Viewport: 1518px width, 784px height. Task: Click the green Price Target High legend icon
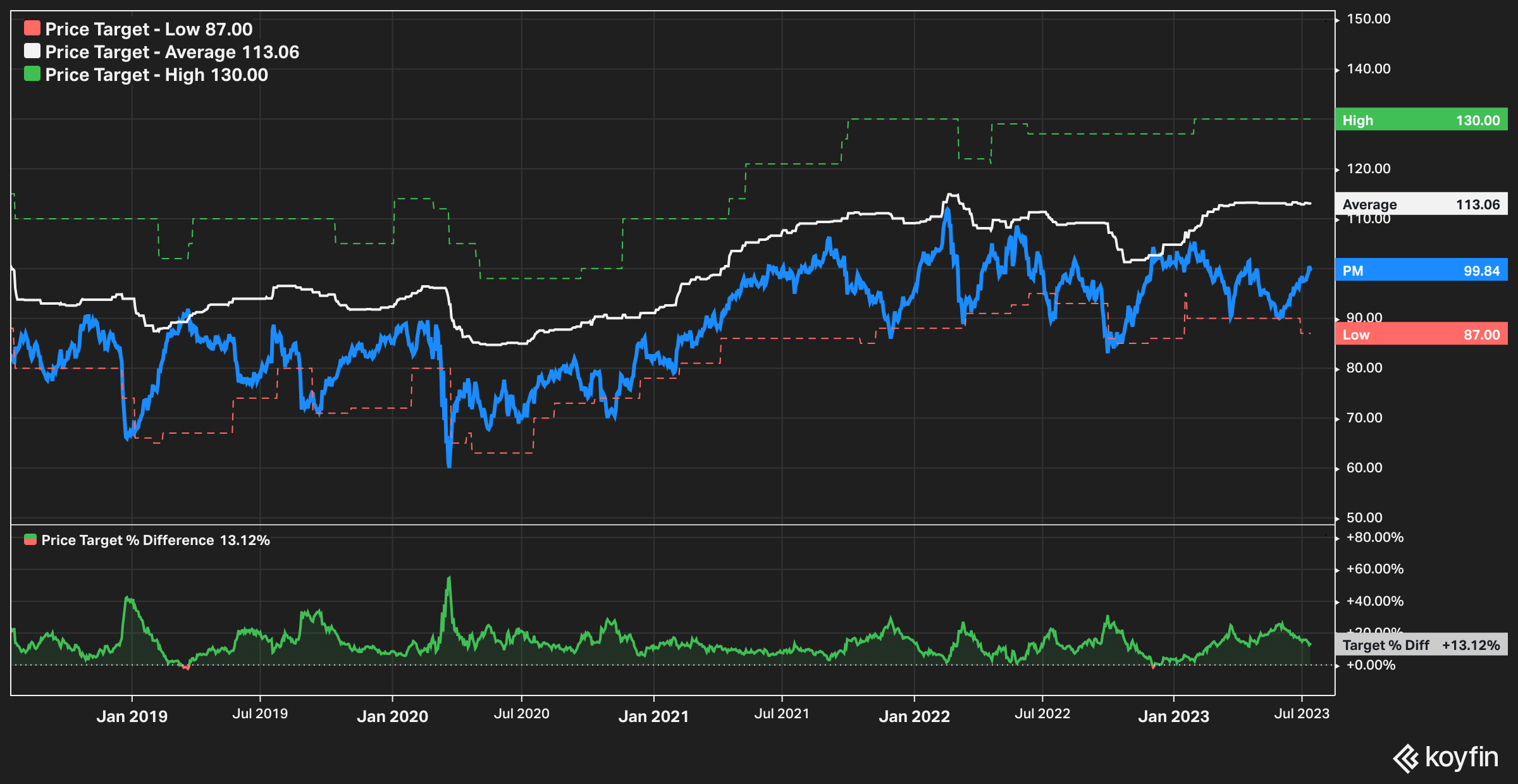(x=33, y=74)
